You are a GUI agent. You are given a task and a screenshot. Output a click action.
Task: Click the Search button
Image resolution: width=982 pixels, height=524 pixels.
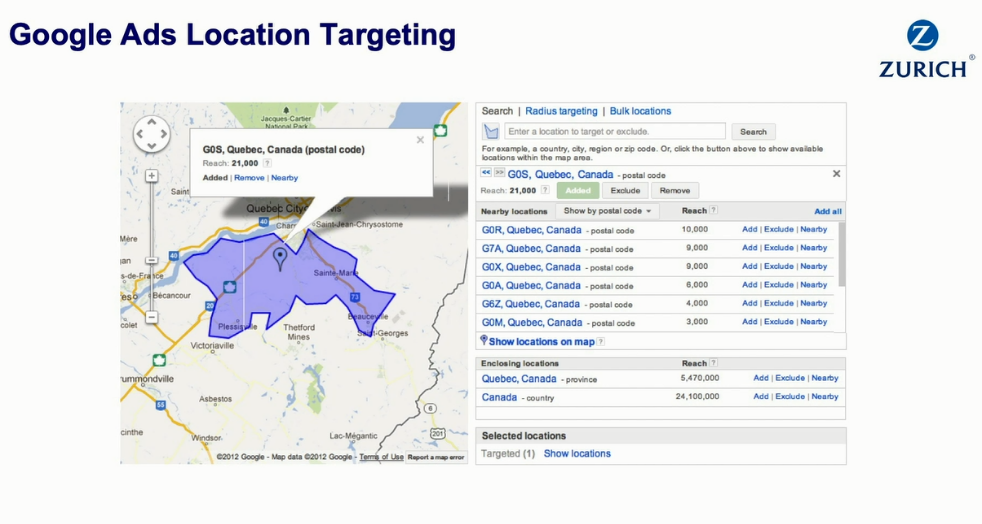(753, 131)
